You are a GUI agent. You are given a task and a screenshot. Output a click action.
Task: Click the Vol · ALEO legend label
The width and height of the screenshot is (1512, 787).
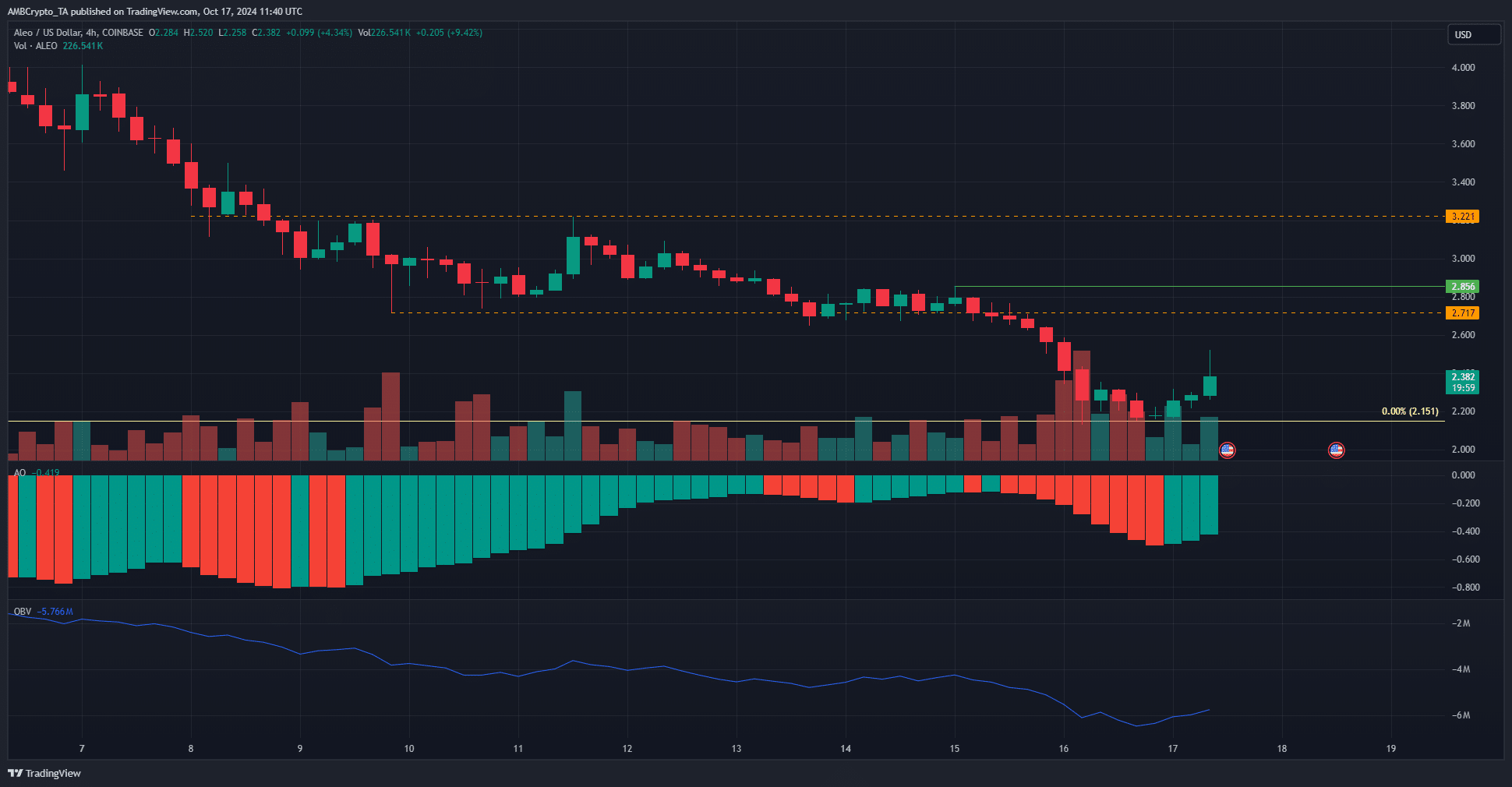click(36, 46)
